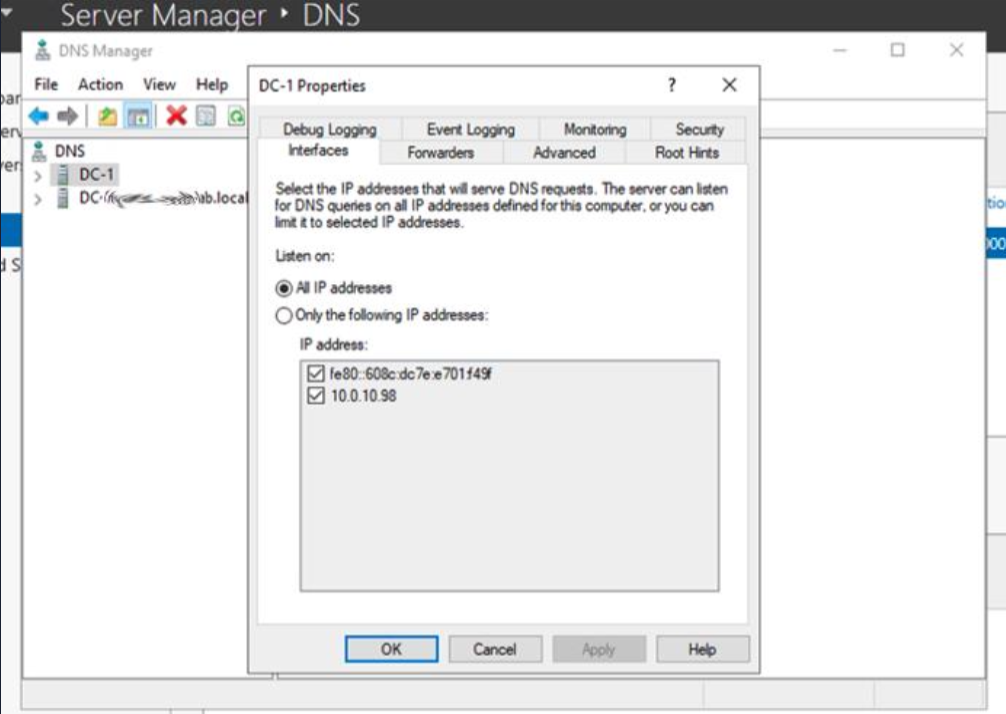Click the gray Forward arrow in toolbar
The image size is (1006, 714).
[x=67, y=116]
